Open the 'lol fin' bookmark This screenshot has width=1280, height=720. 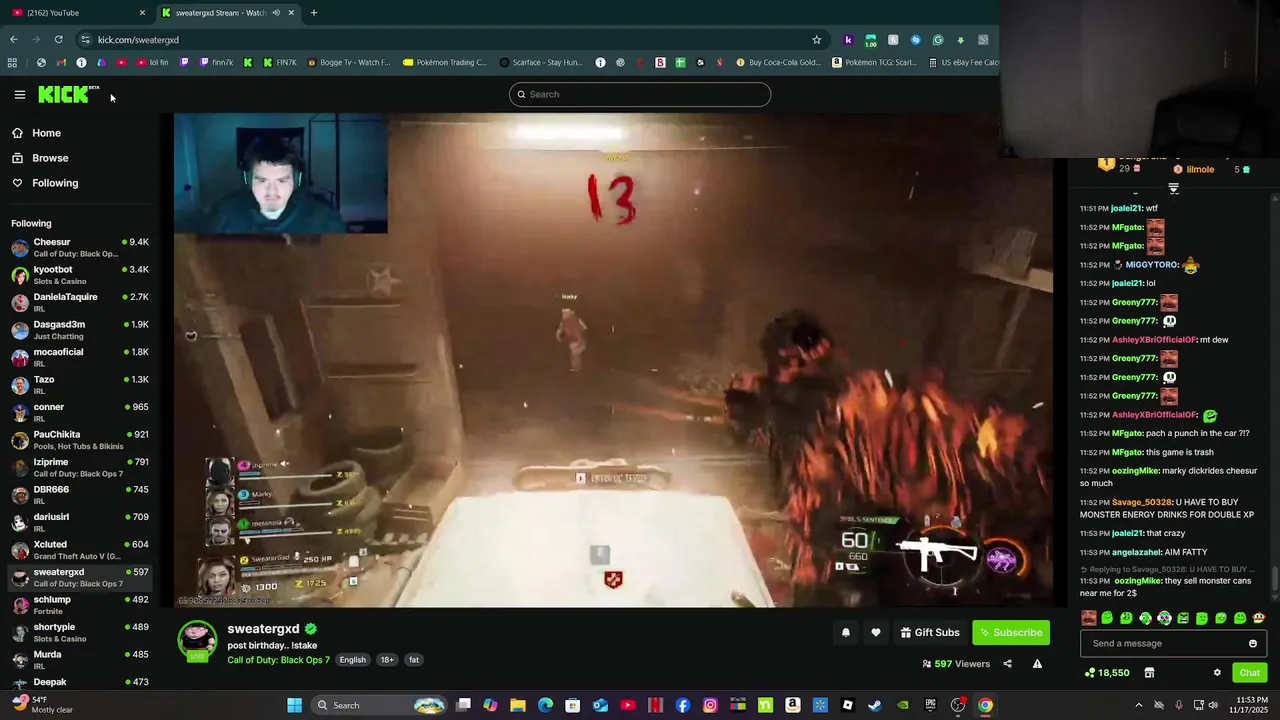point(152,62)
